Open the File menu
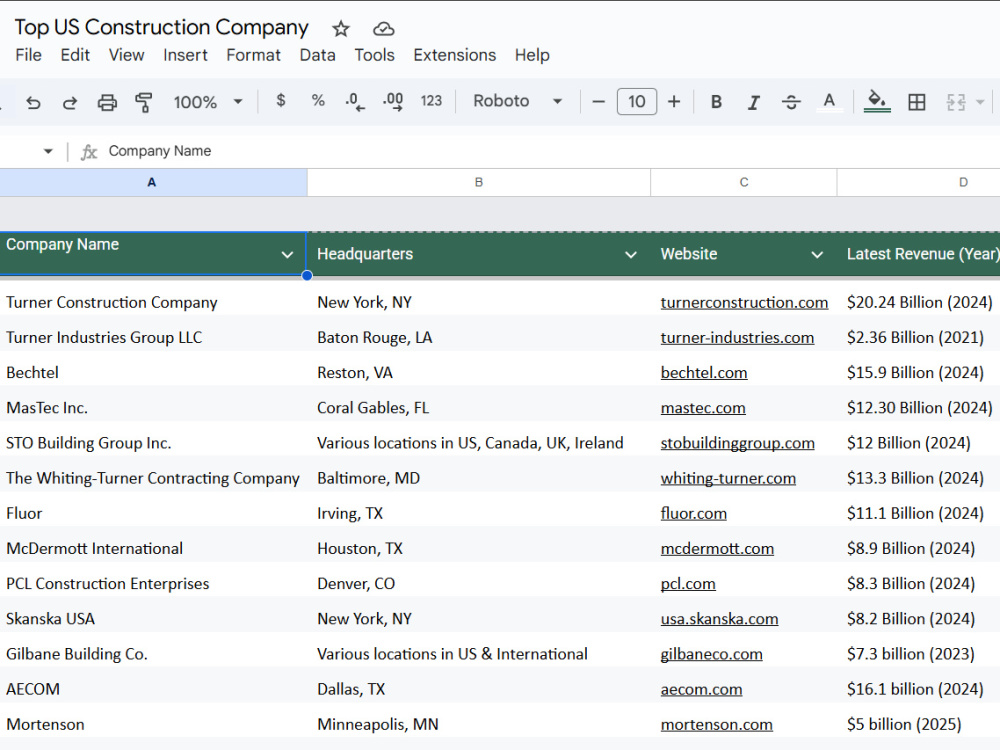This screenshot has width=1000, height=750. pos(29,55)
